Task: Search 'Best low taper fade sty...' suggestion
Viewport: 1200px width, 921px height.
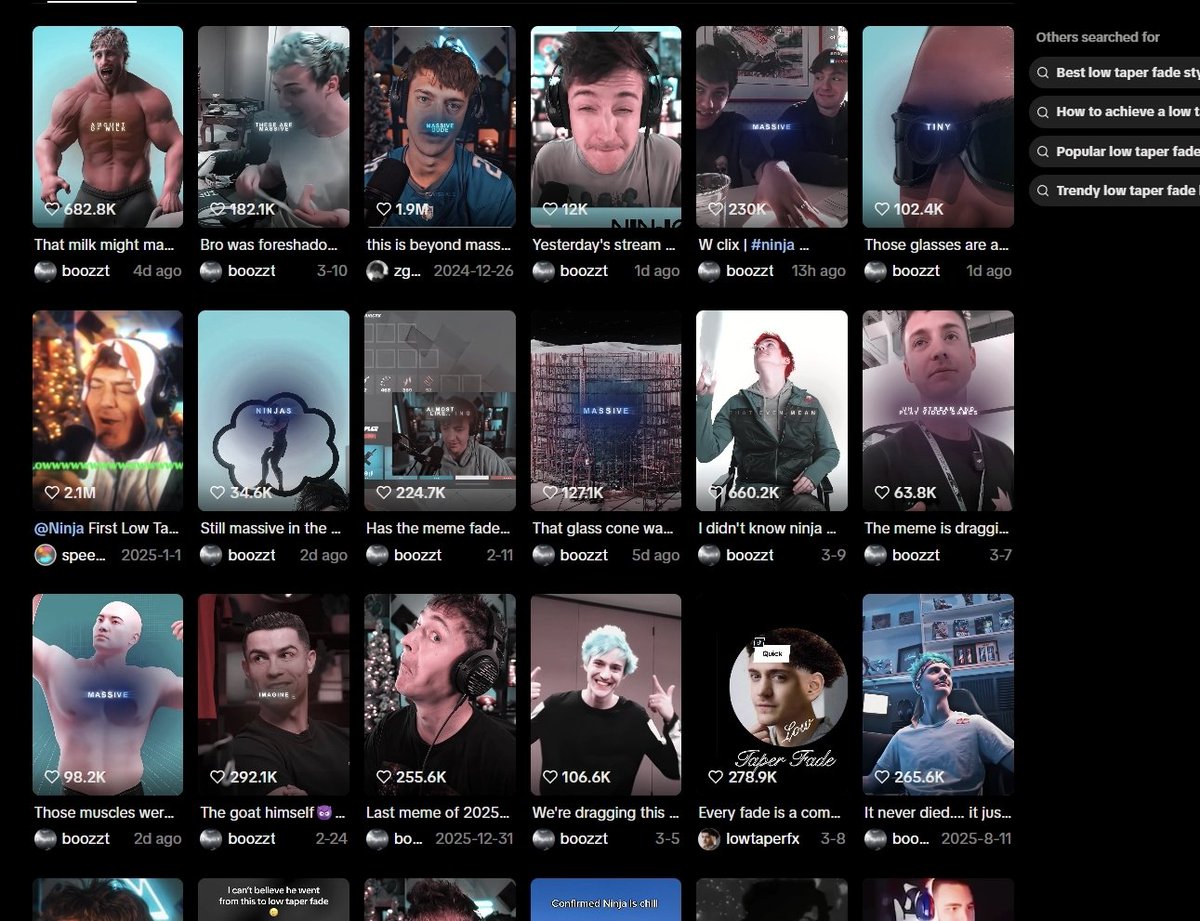Action: point(1114,73)
